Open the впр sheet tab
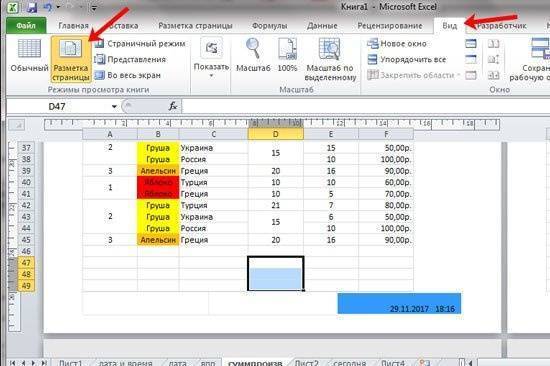This screenshot has width=550, height=366. click(x=208, y=363)
